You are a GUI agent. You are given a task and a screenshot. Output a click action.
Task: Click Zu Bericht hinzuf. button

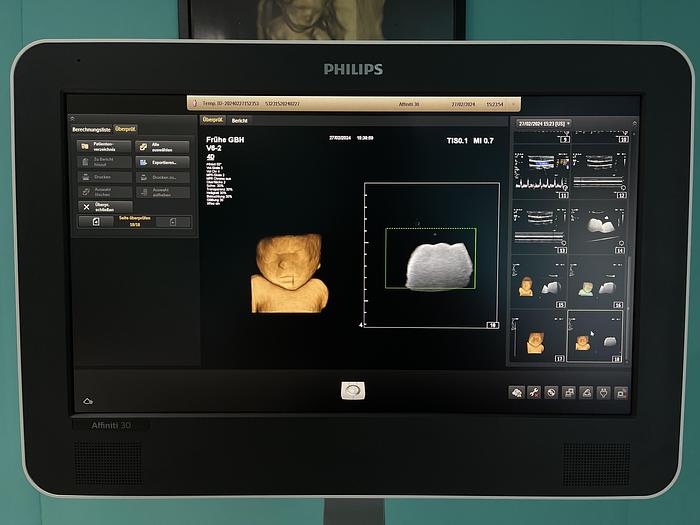(104, 162)
